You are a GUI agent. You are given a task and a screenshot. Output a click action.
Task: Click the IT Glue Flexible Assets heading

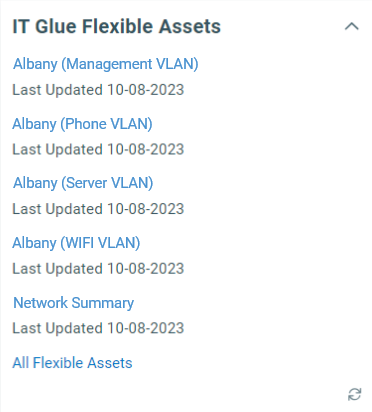[x=116, y=26]
